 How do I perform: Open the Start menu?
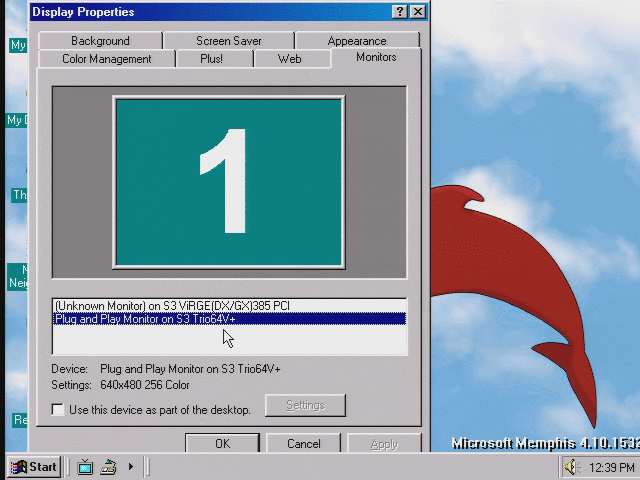34,467
